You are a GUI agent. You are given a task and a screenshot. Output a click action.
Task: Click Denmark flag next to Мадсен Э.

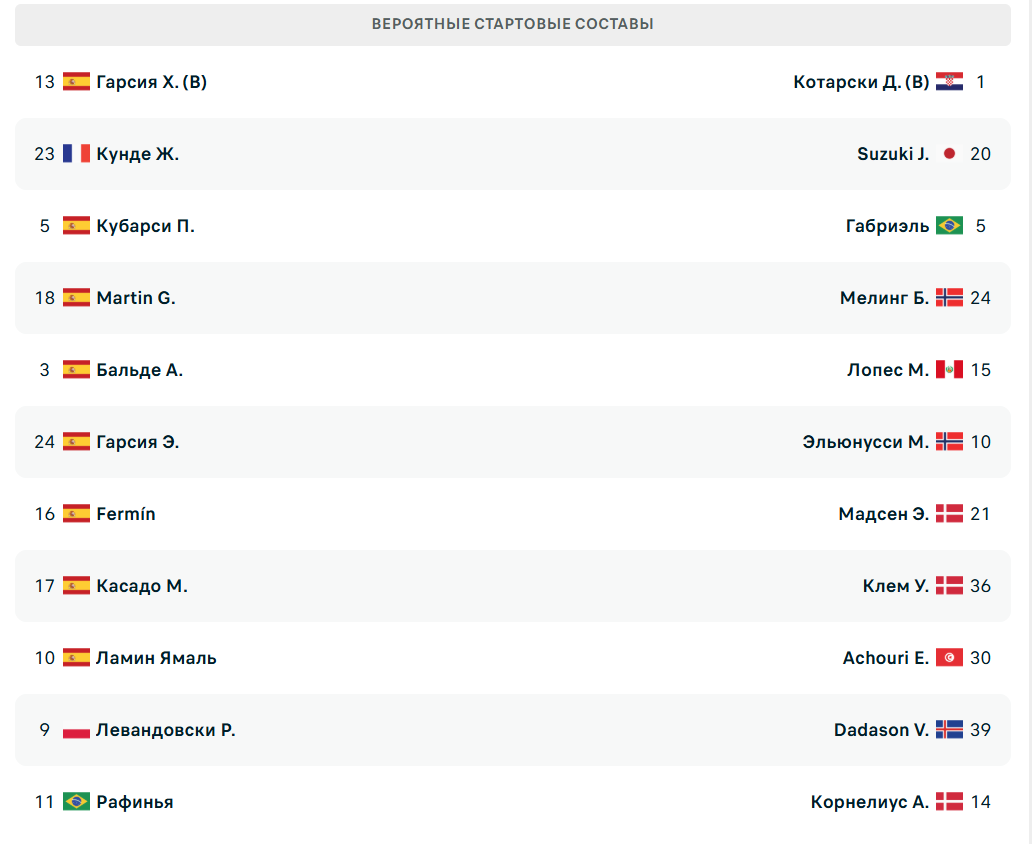pos(949,514)
